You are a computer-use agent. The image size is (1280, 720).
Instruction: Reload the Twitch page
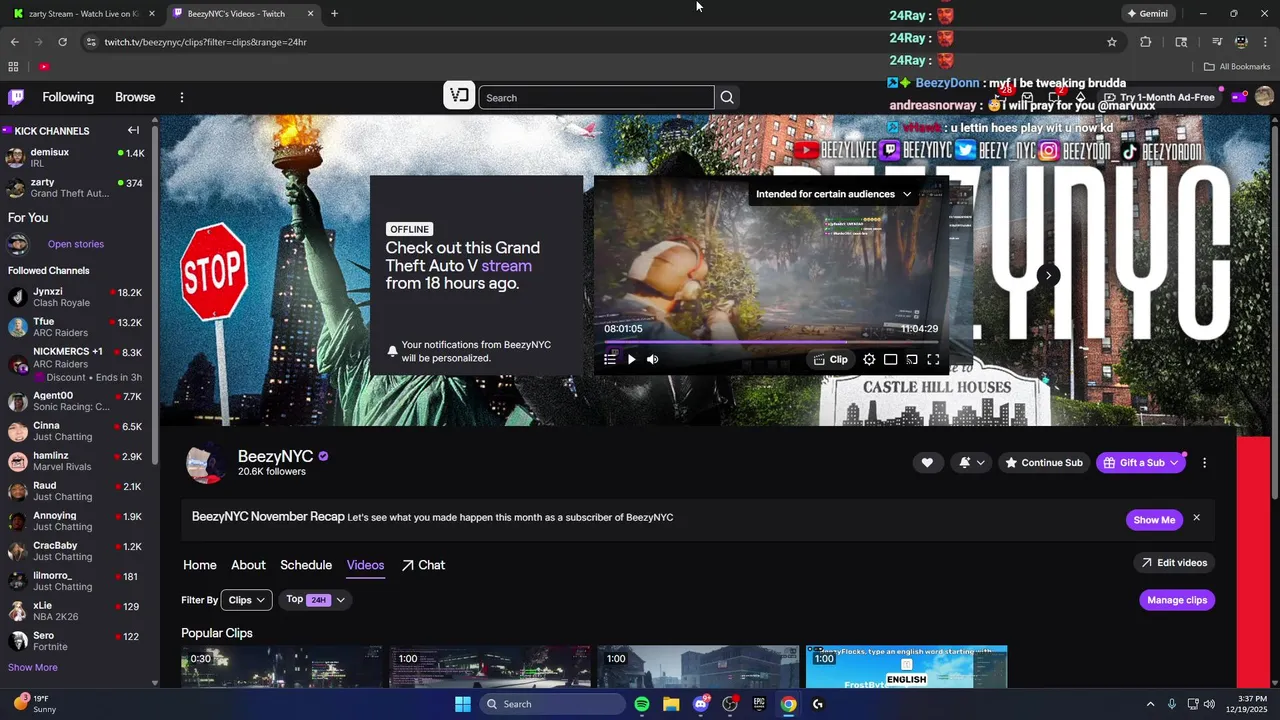click(x=62, y=42)
